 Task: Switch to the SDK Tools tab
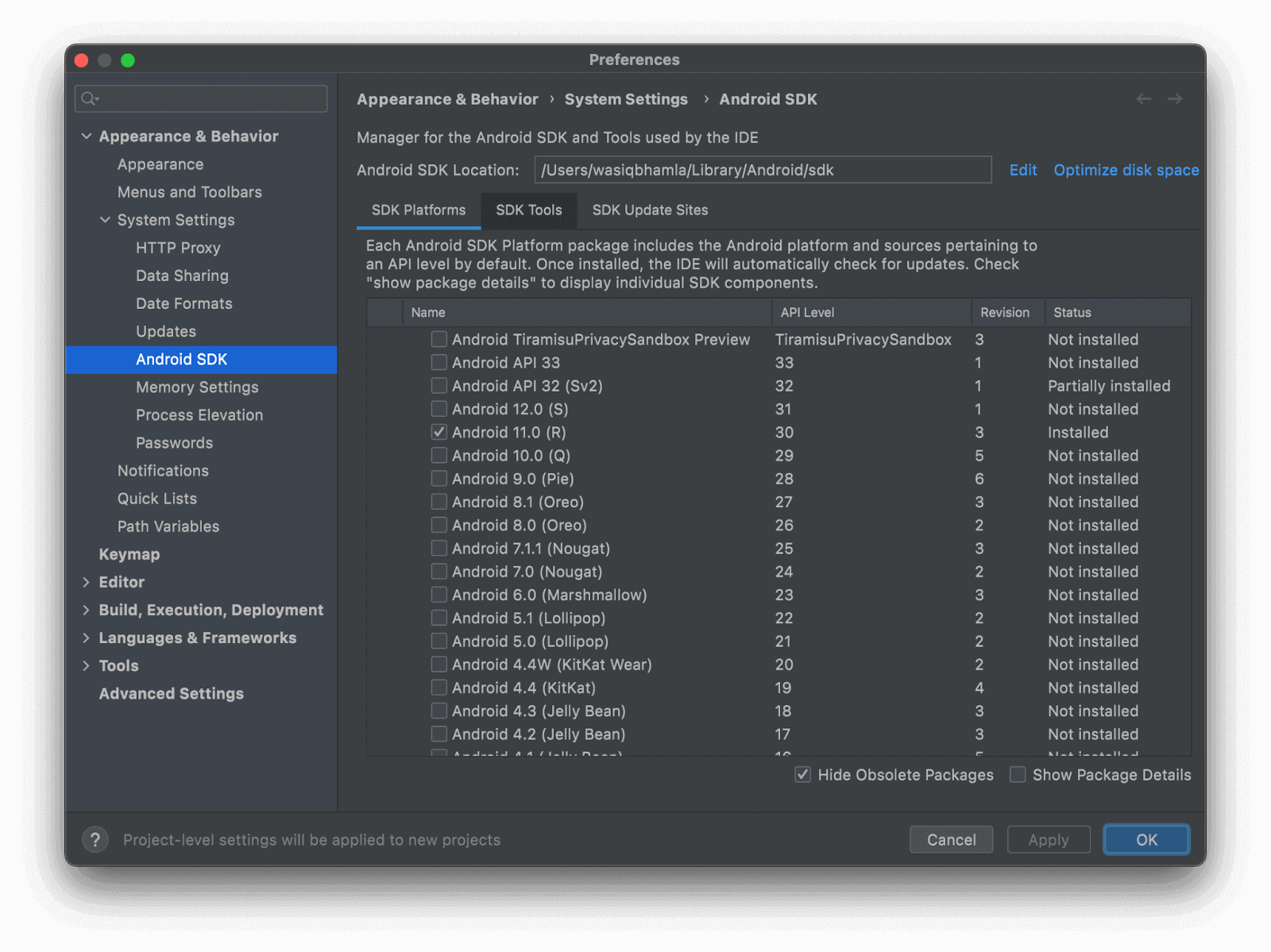coord(528,210)
